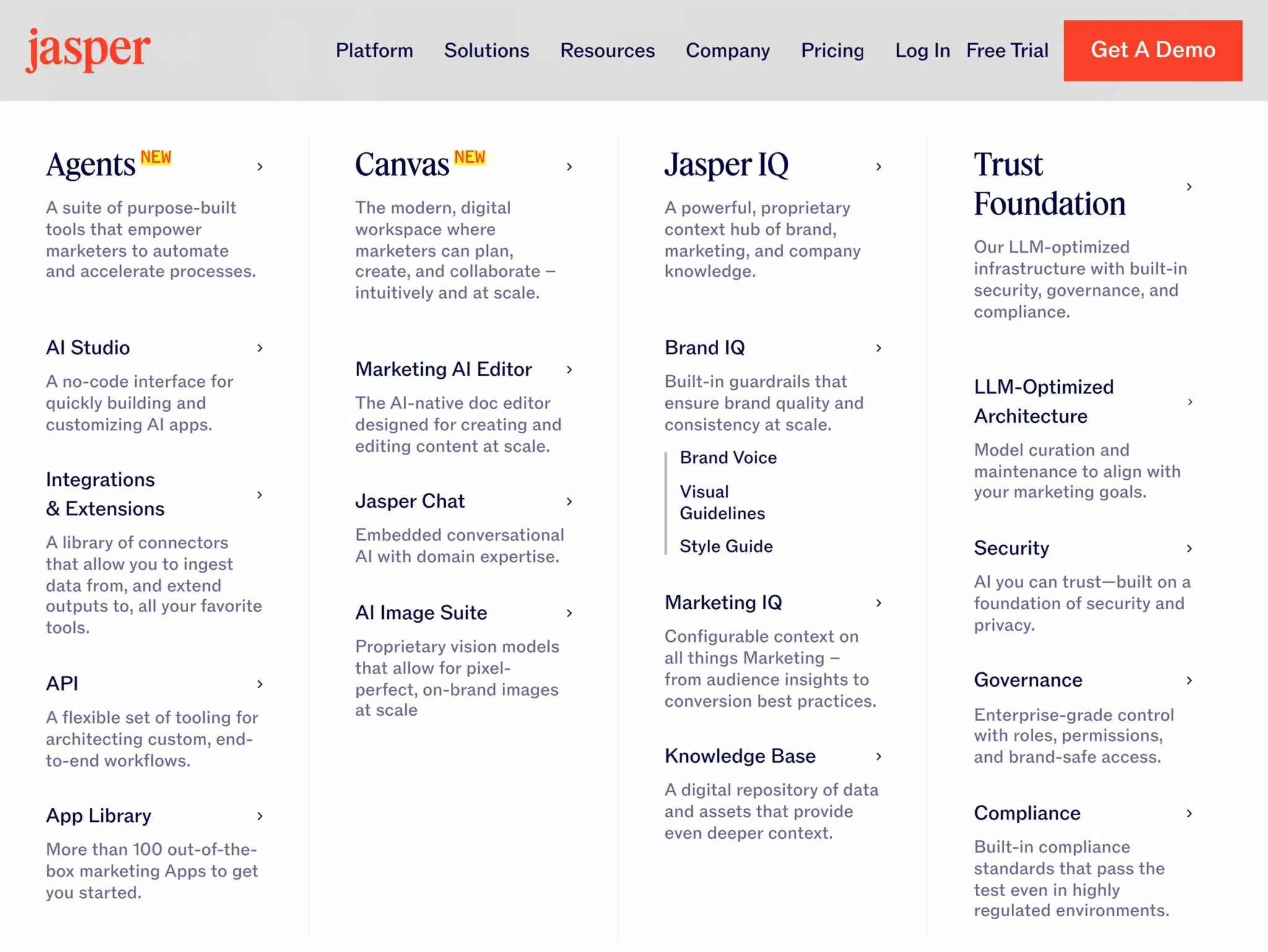This screenshot has height=952, width=1268.
Task: Open the Resources menu
Action: (x=607, y=50)
